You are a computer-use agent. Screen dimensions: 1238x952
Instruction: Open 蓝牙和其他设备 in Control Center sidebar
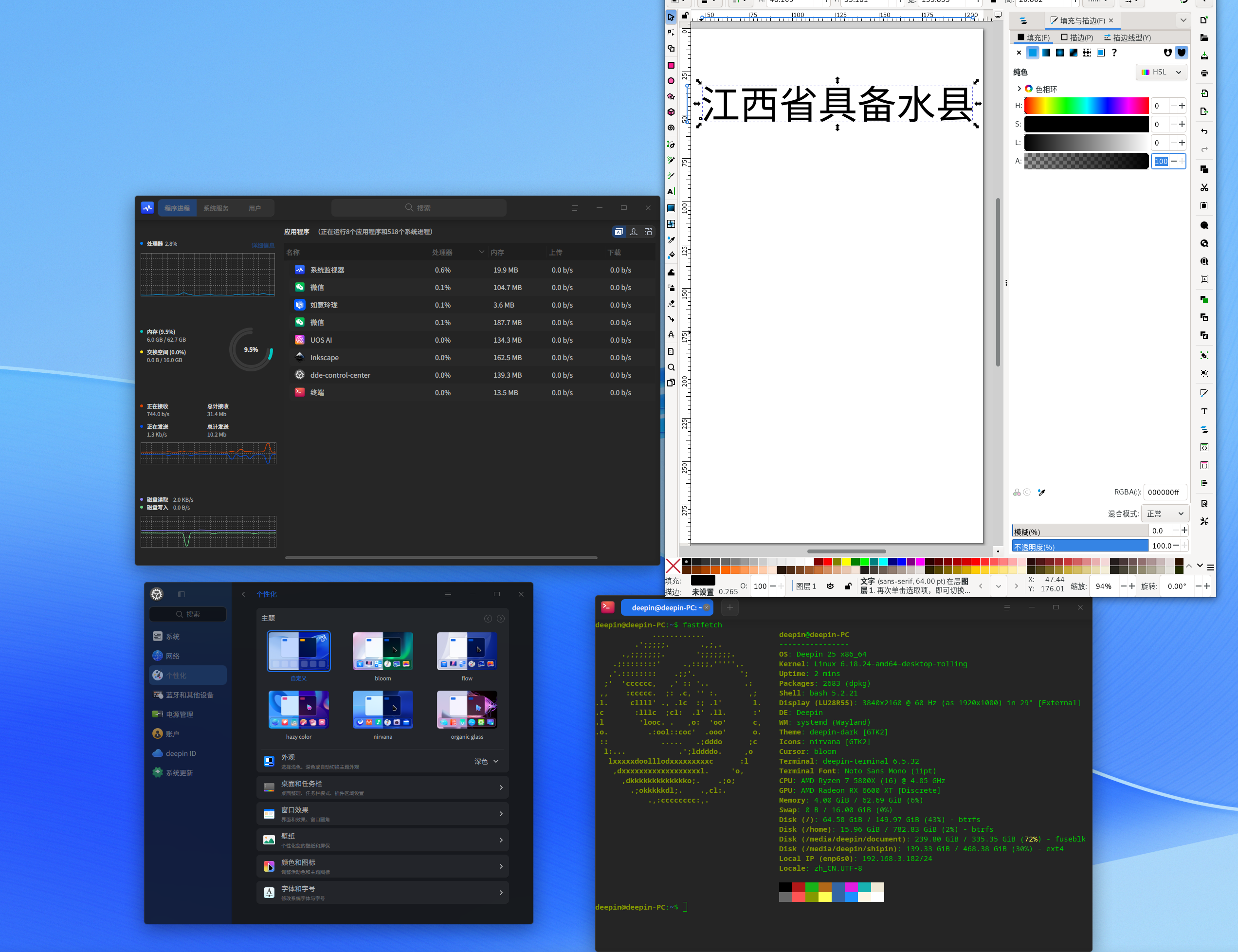coord(187,695)
